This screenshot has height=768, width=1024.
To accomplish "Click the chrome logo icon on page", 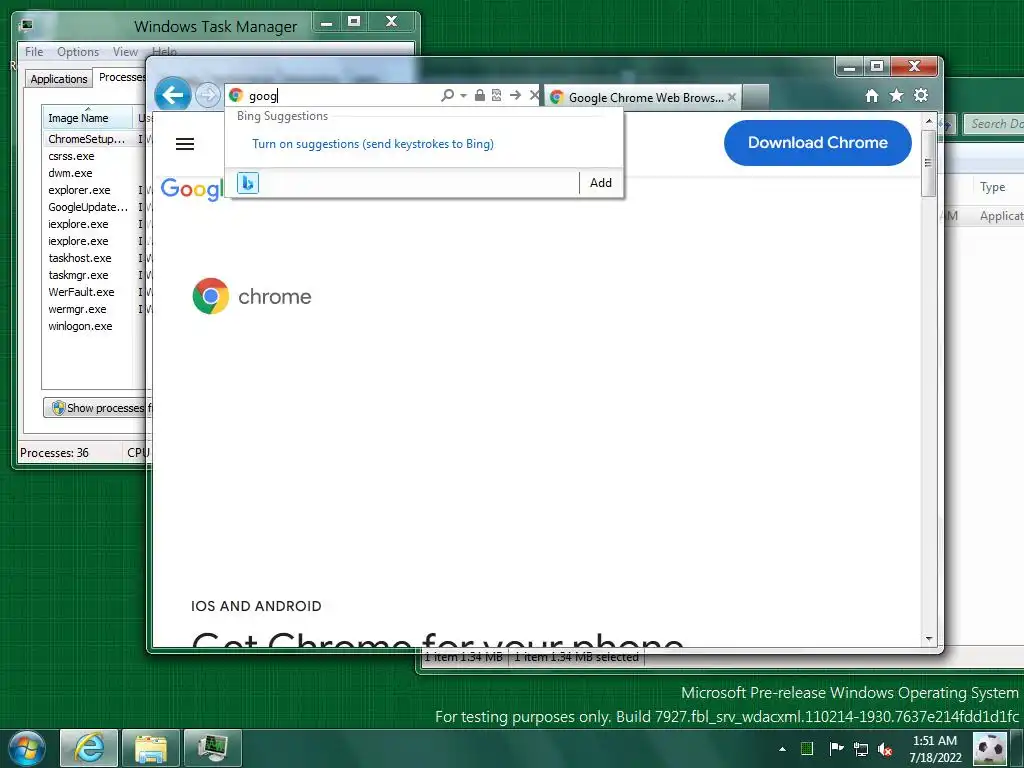I will [x=211, y=296].
